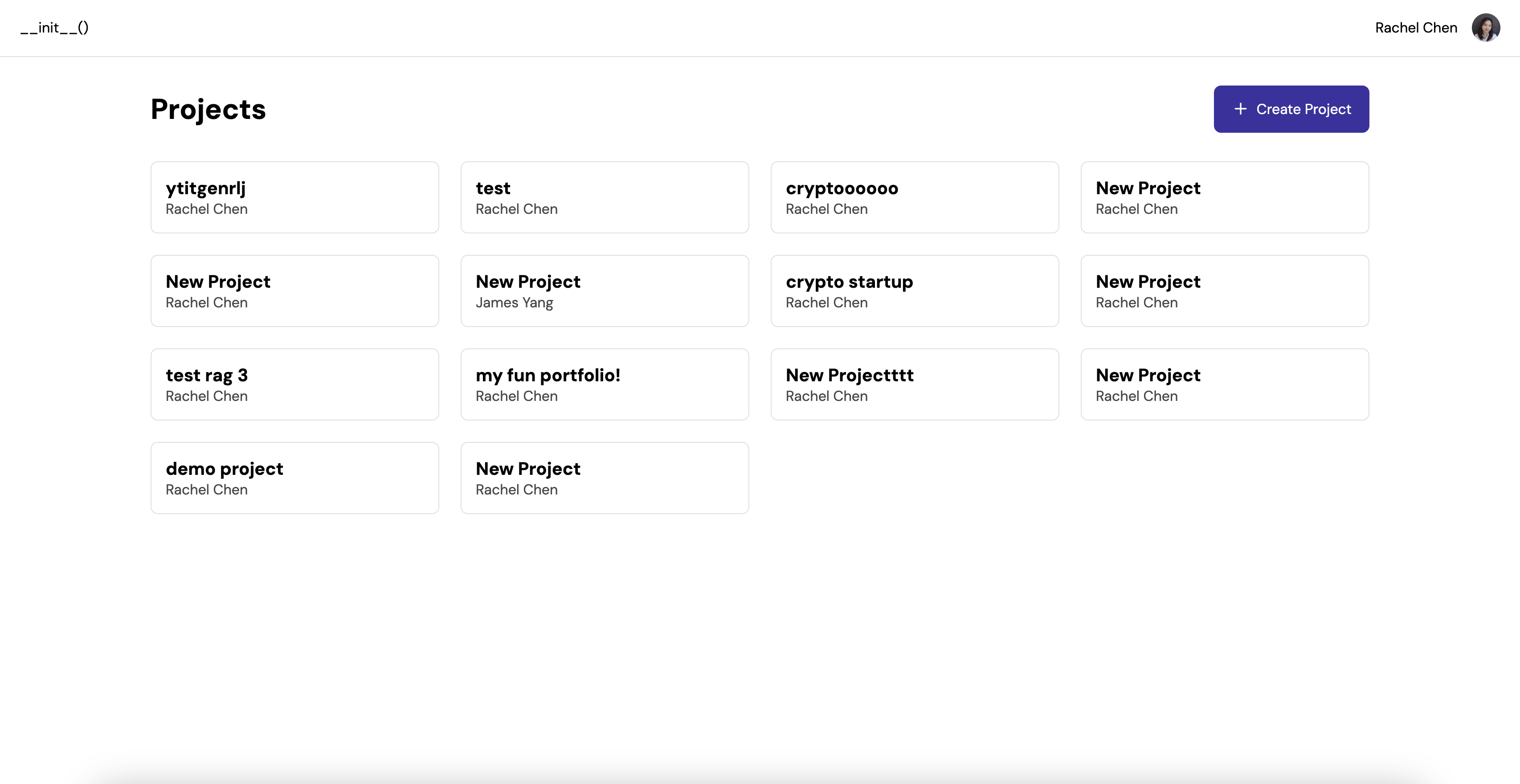The height and width of the screenshot is (784, 1520).
Task: Select New Project card right of crypto startup
Action: click(1224, 291)
